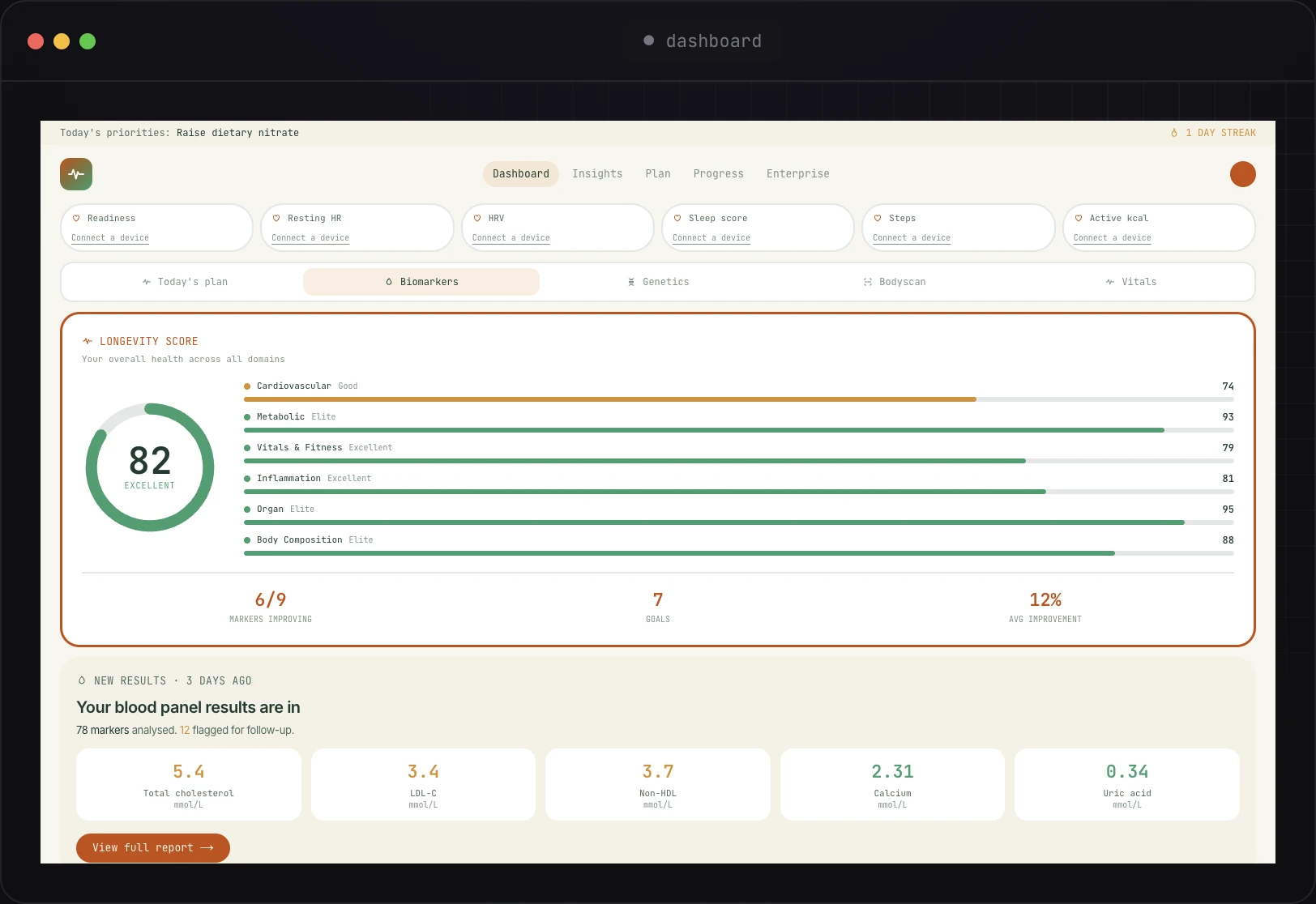Click the 7 Goals stat
This screenshot has height=904, width=1316.
click(x=658, y=607)
